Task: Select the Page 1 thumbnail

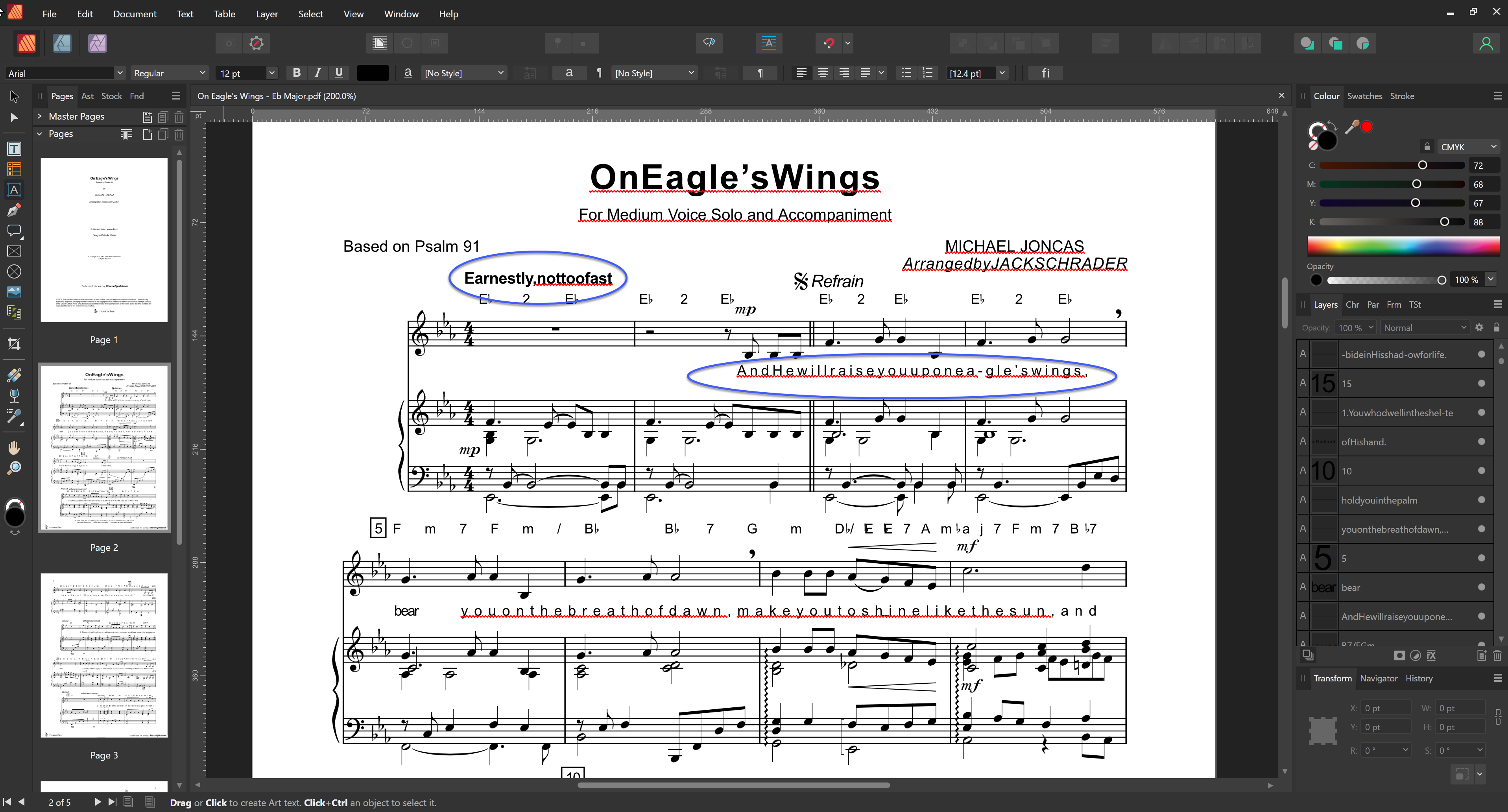Action: (x=103, y=240)
